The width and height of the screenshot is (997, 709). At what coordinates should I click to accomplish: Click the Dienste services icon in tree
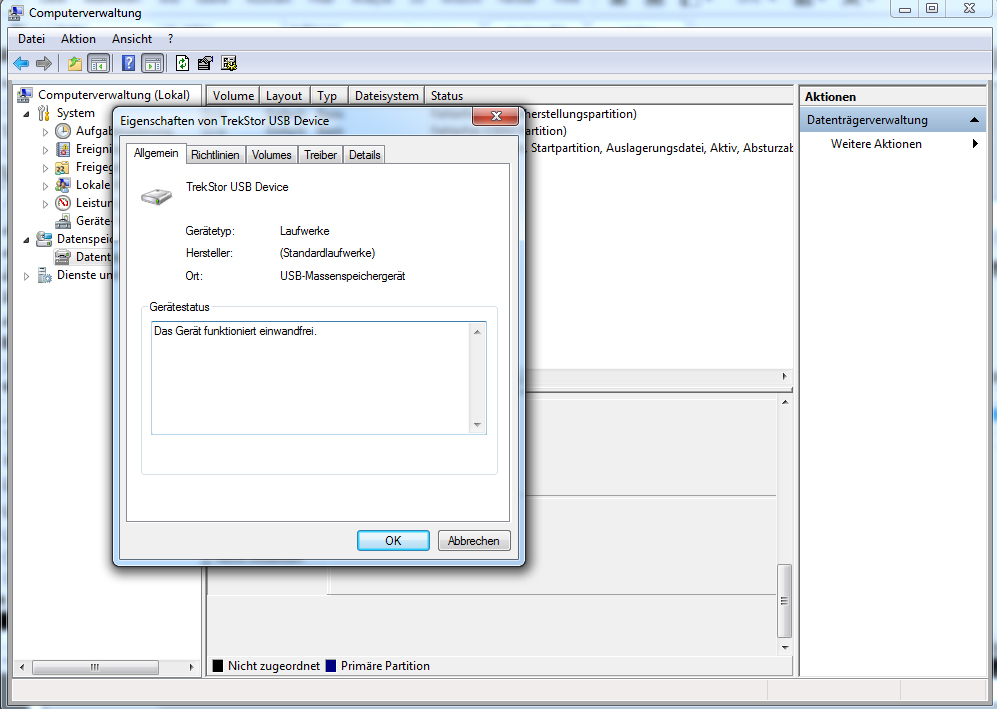44,275
